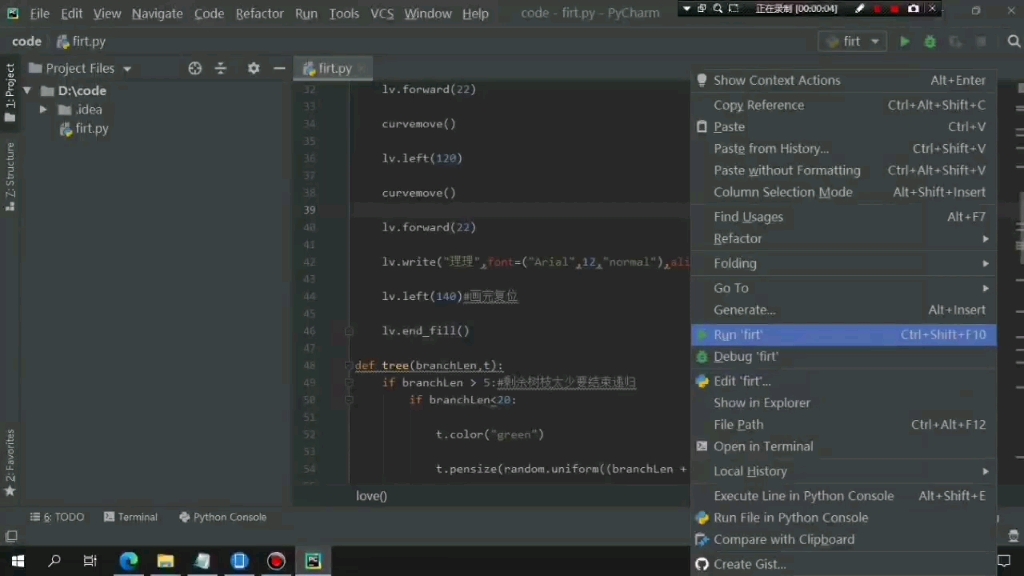Choose Run 'firt' from the context menu
This screenshot has width=1024, height=576.
coord(738,334)
